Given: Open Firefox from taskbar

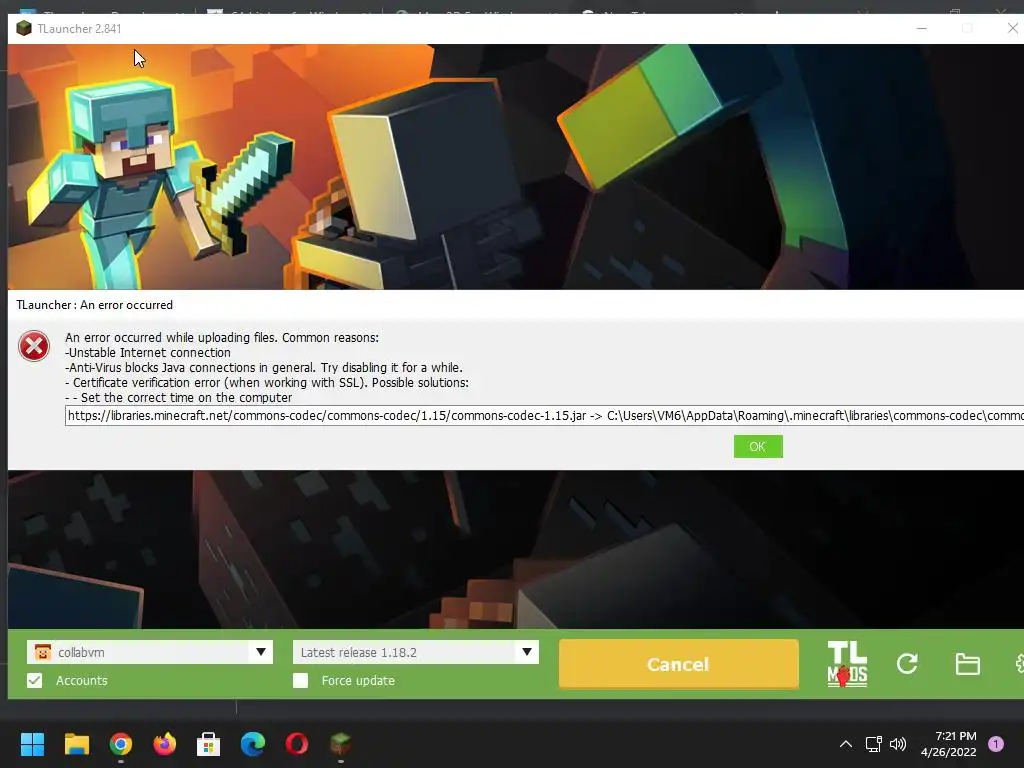Looking at the screenshot, I should [x=165, y=744].
